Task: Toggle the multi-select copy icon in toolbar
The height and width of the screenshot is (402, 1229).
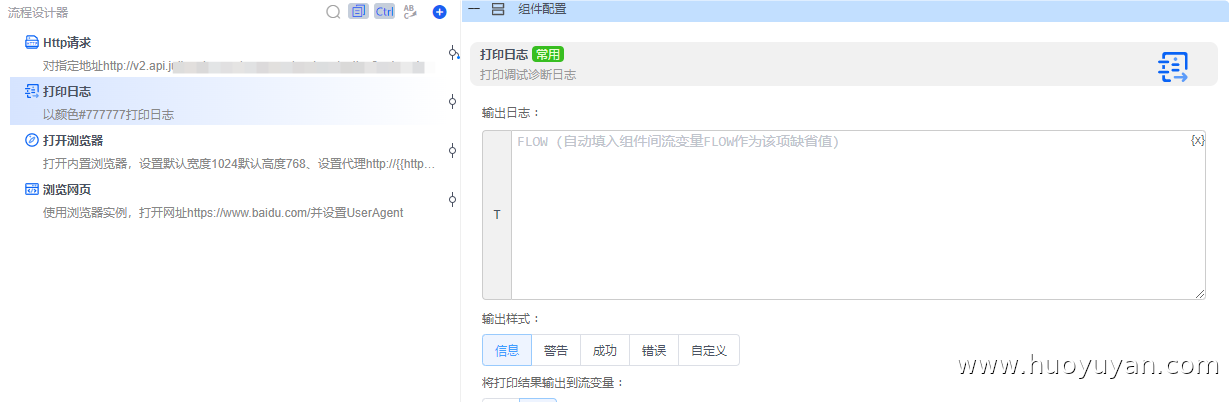Action: 358,12
